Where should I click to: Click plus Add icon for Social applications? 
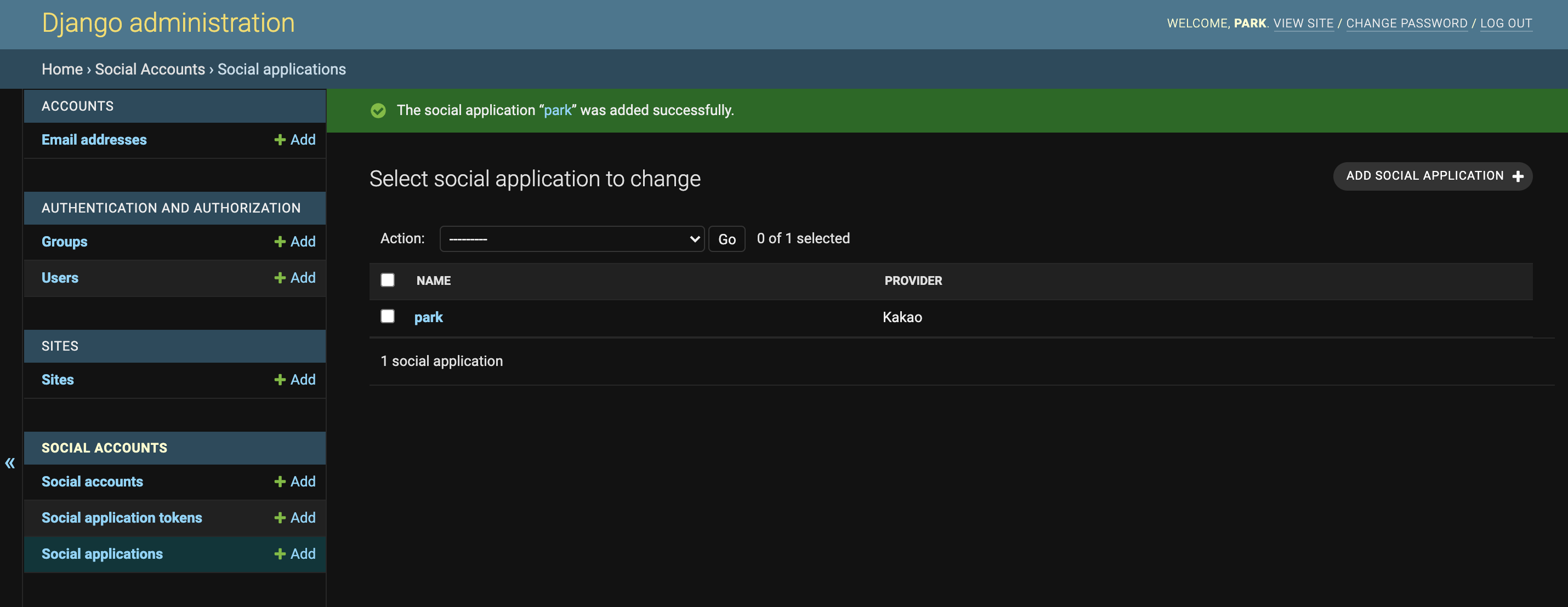280,554
